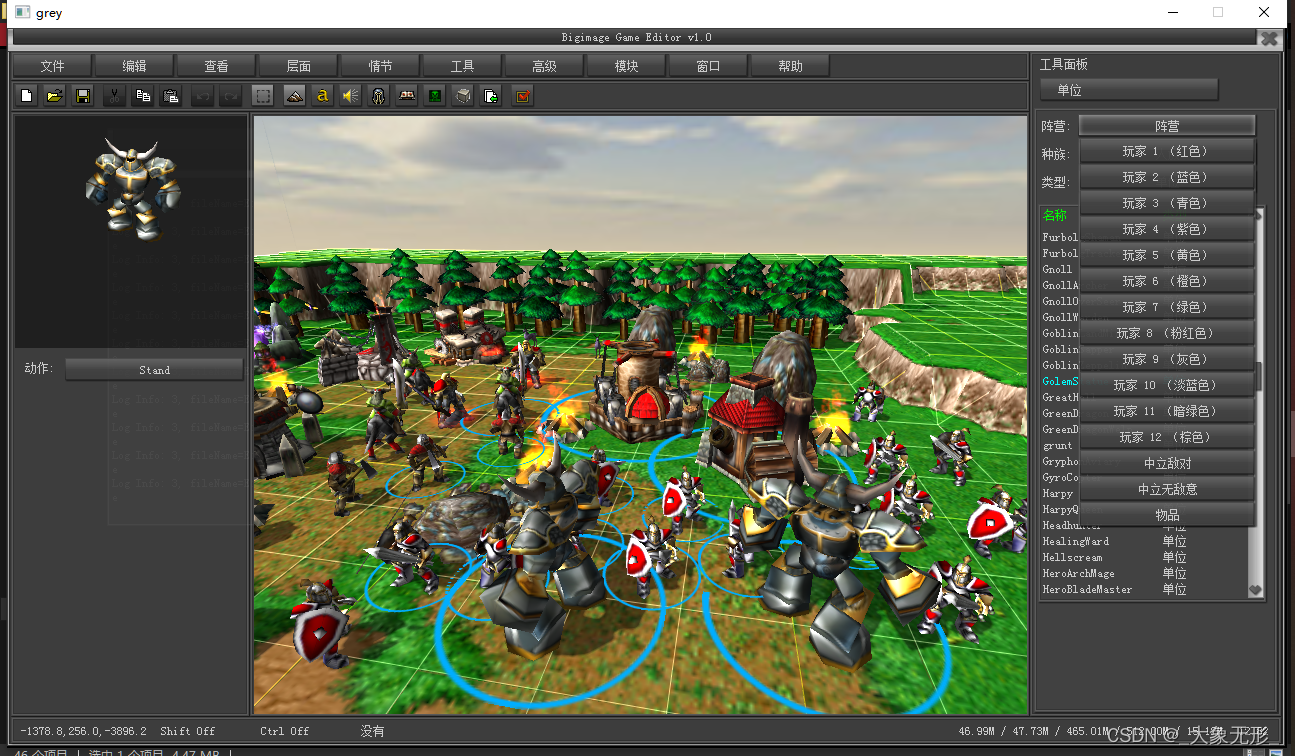Open the 层面 menu
Viewport: 1295px width, 756px height.
(298, 66)
